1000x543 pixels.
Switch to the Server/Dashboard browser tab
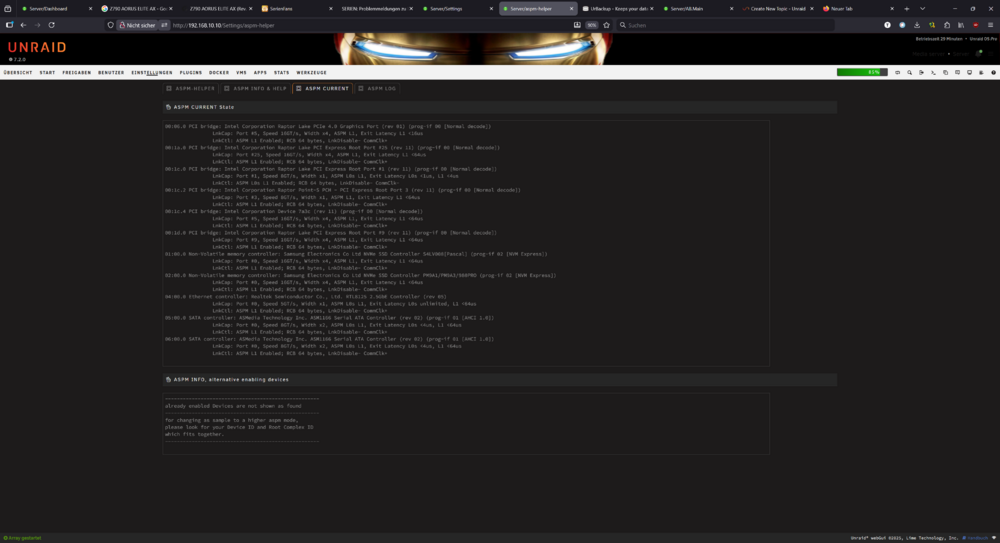(x=55, y=9)
